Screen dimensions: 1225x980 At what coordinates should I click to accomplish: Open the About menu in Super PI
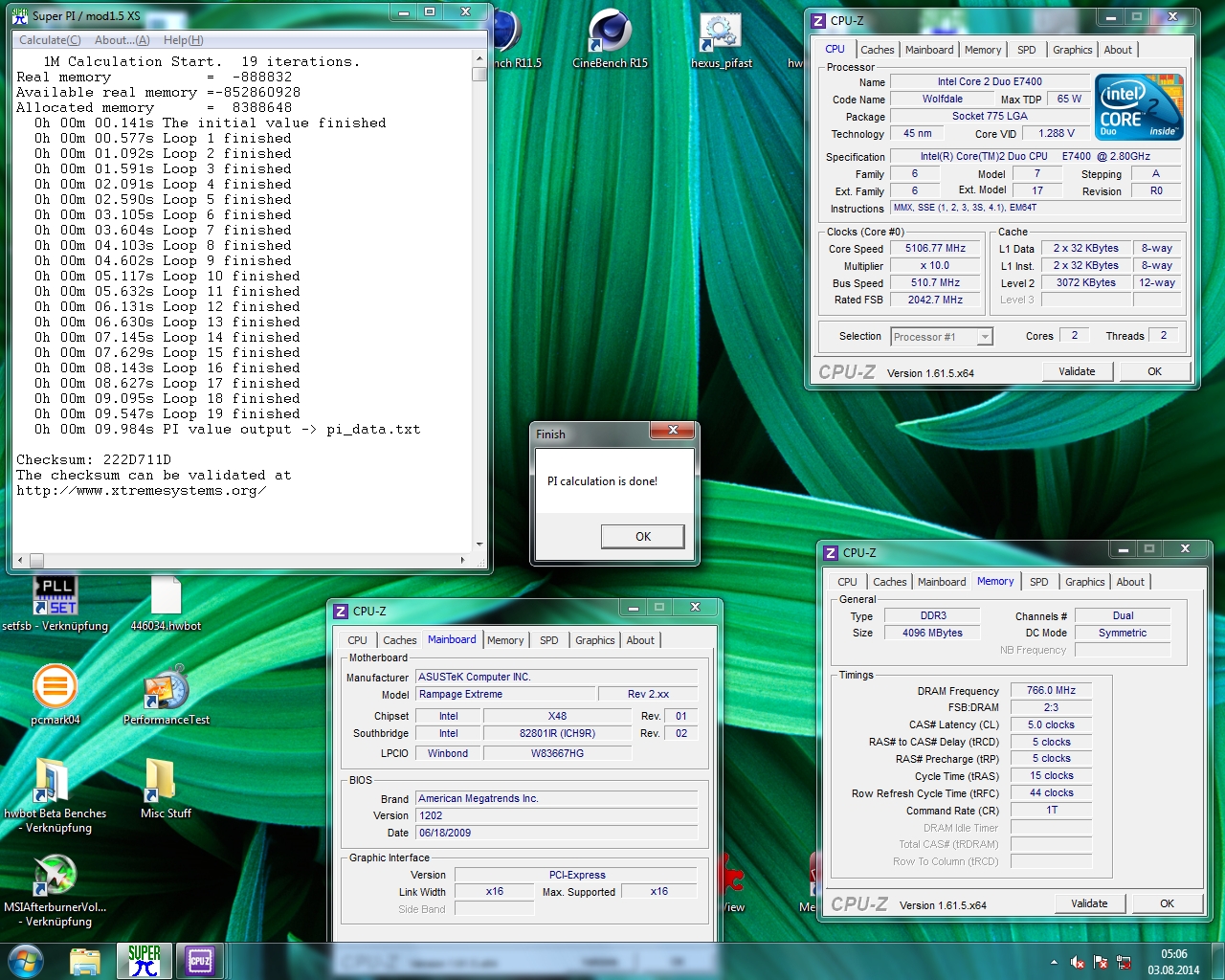[x=122, y=40]
